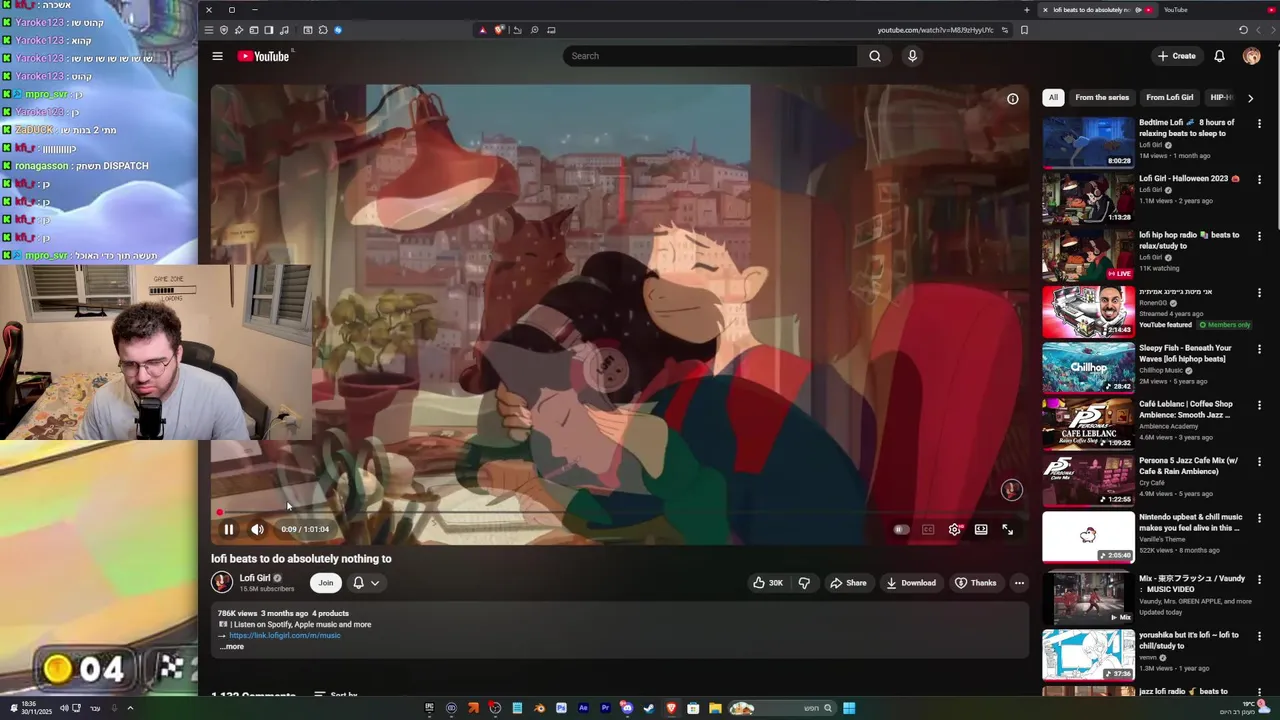Click the search magnifier button
The image size is (1280, 720).
click(x=875, y=56)
